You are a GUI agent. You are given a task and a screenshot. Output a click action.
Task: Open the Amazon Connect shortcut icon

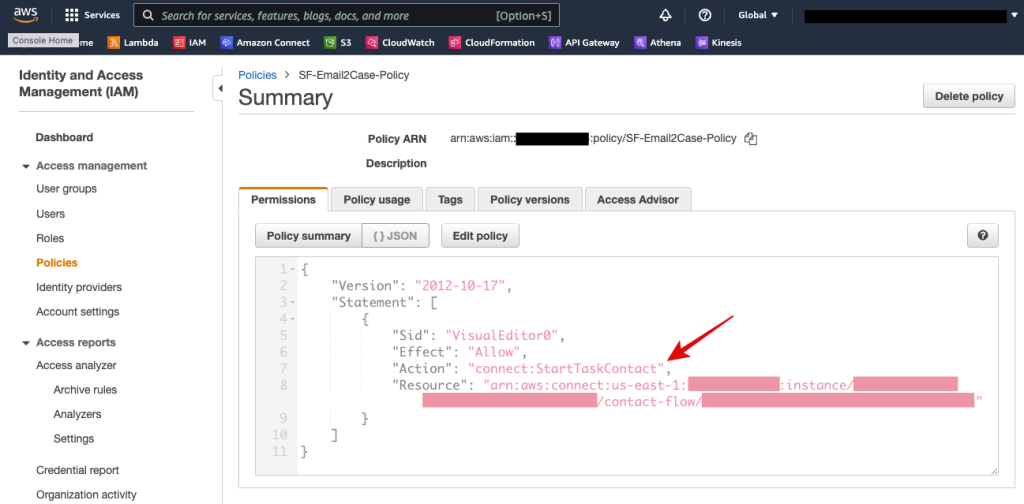tap(227, 42)
